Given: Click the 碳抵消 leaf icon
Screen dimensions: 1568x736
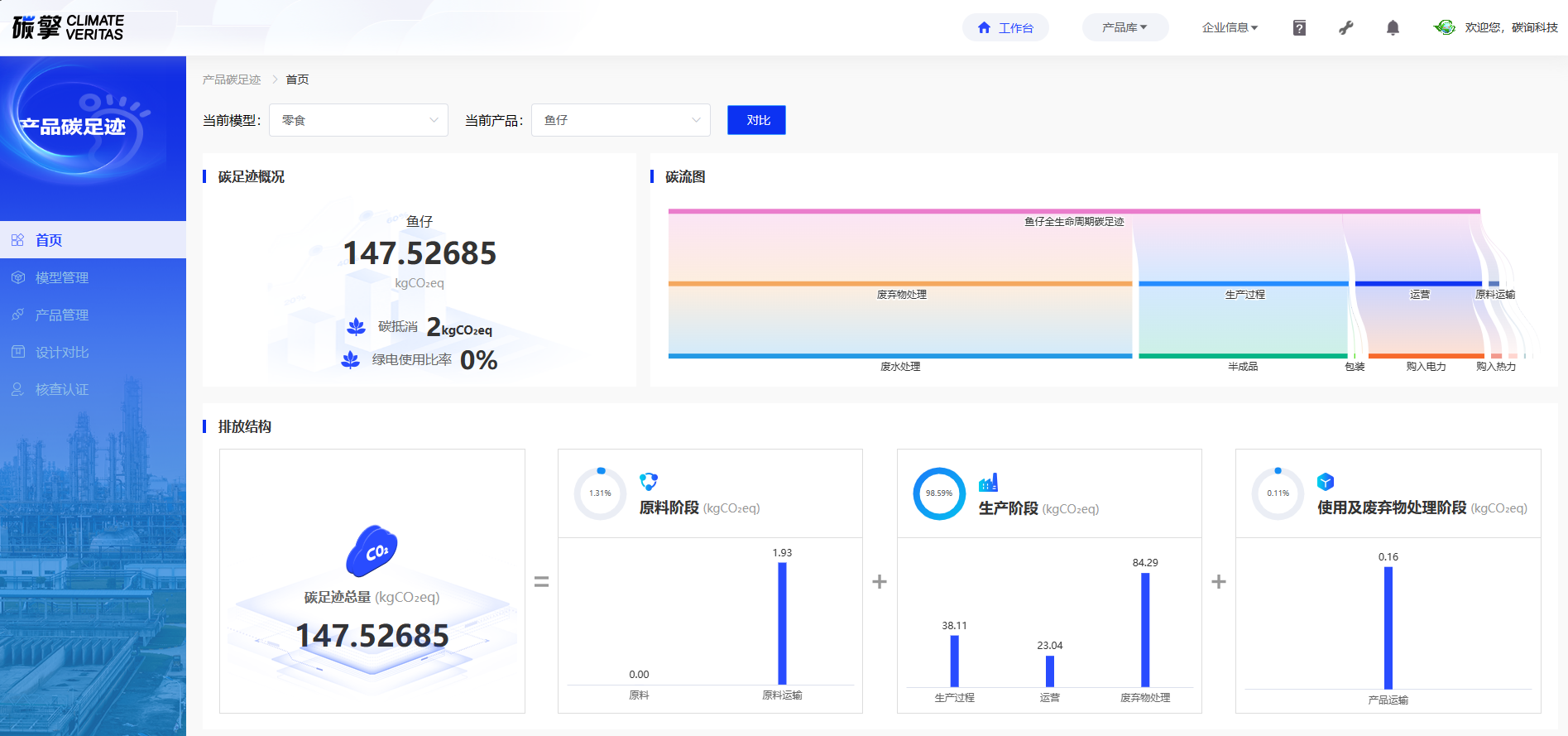Looking at the screenshot, I should point(357,327).
